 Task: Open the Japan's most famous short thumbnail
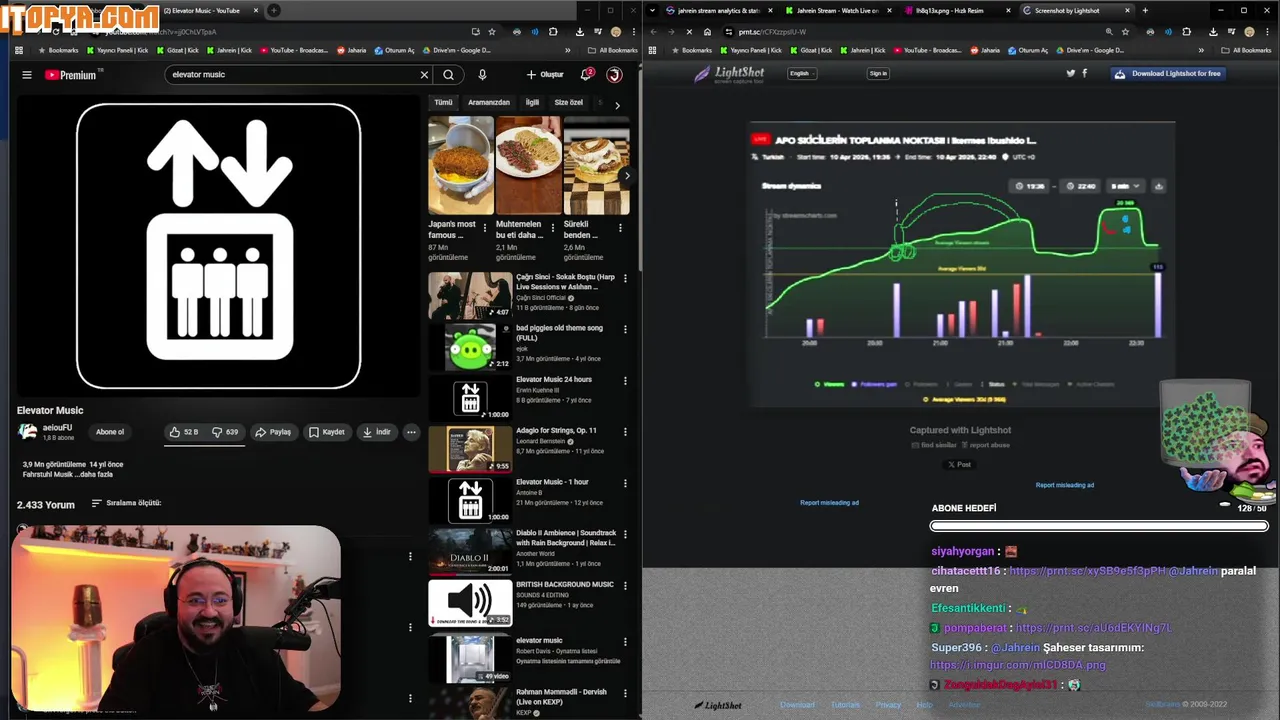[x=461, y=166]
